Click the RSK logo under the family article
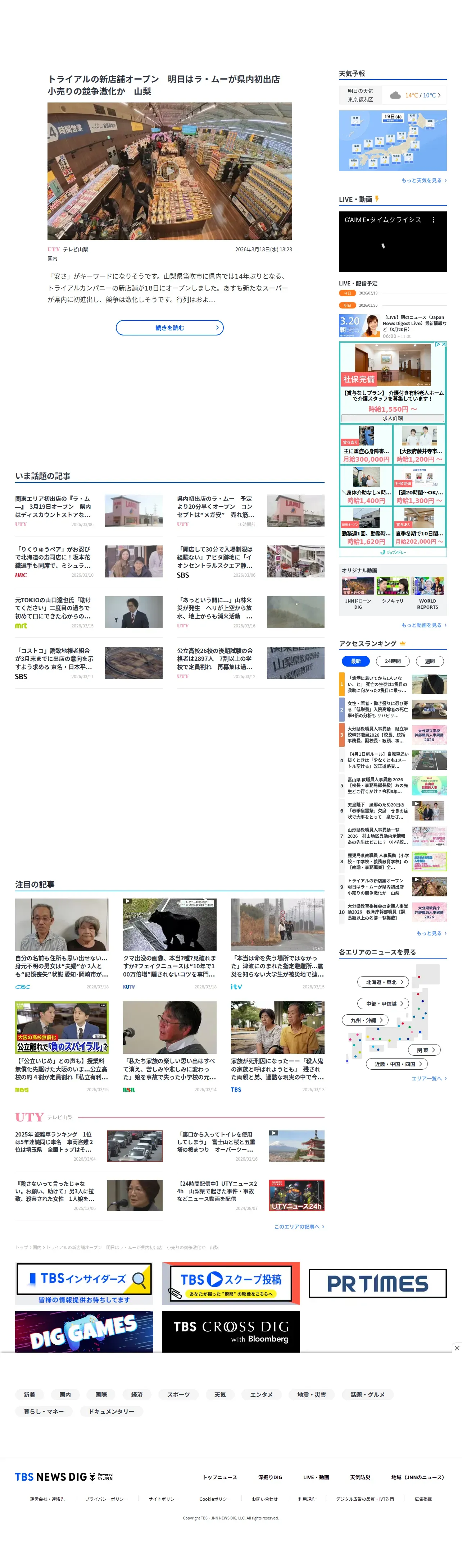The height and width of the screenshot is (1568, 462). coord(128,1089)
